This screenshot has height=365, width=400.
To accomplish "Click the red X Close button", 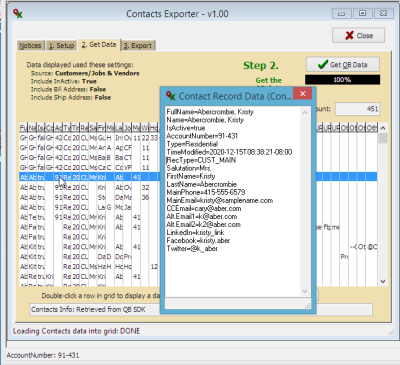I will (358, 35).
